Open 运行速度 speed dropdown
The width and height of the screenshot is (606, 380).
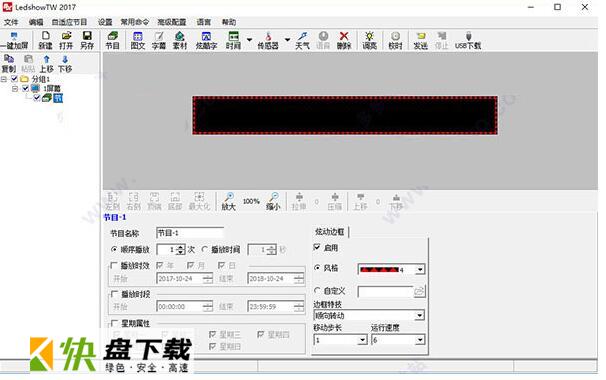(420, 340)
